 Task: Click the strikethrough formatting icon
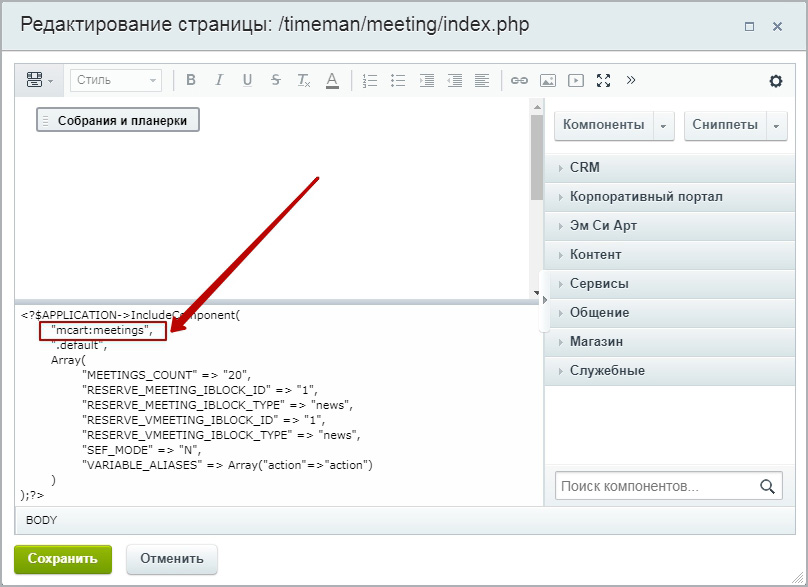[275, 81]
